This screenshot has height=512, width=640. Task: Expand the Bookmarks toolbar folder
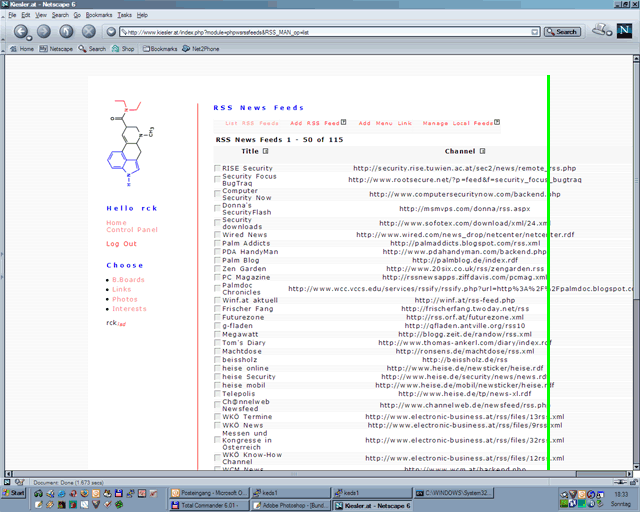pyautogui.click(x=156, y=48)
